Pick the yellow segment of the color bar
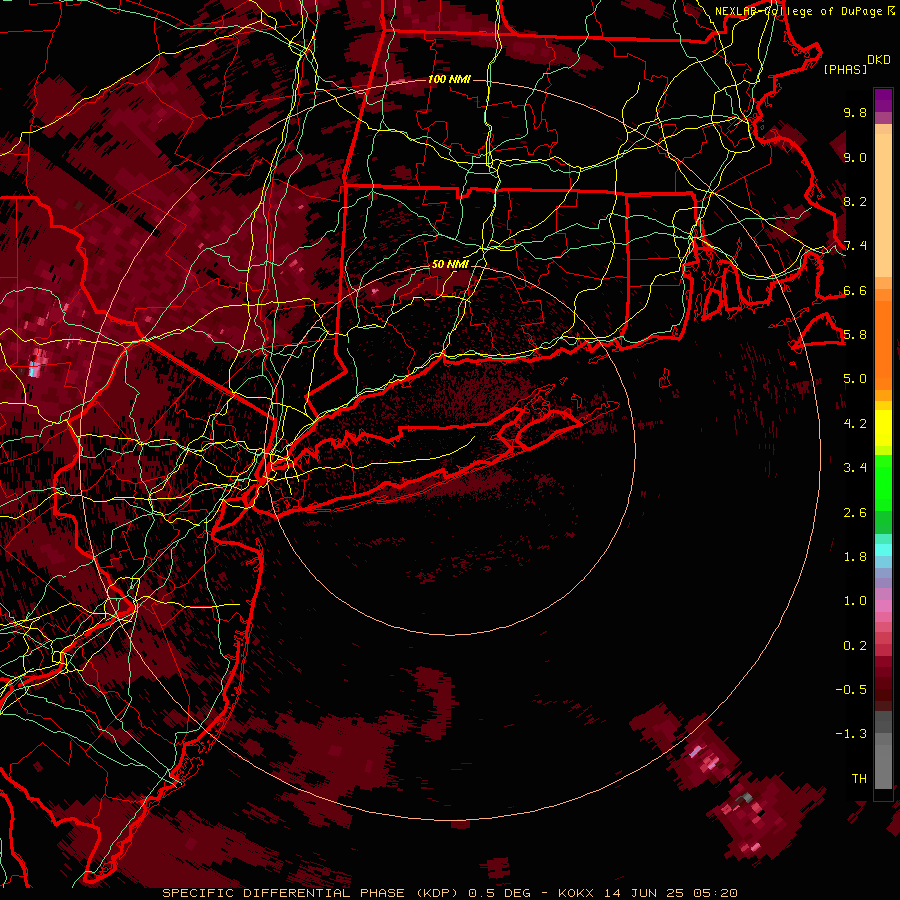Viewport: 900px width, 900px height. [883, 428]
